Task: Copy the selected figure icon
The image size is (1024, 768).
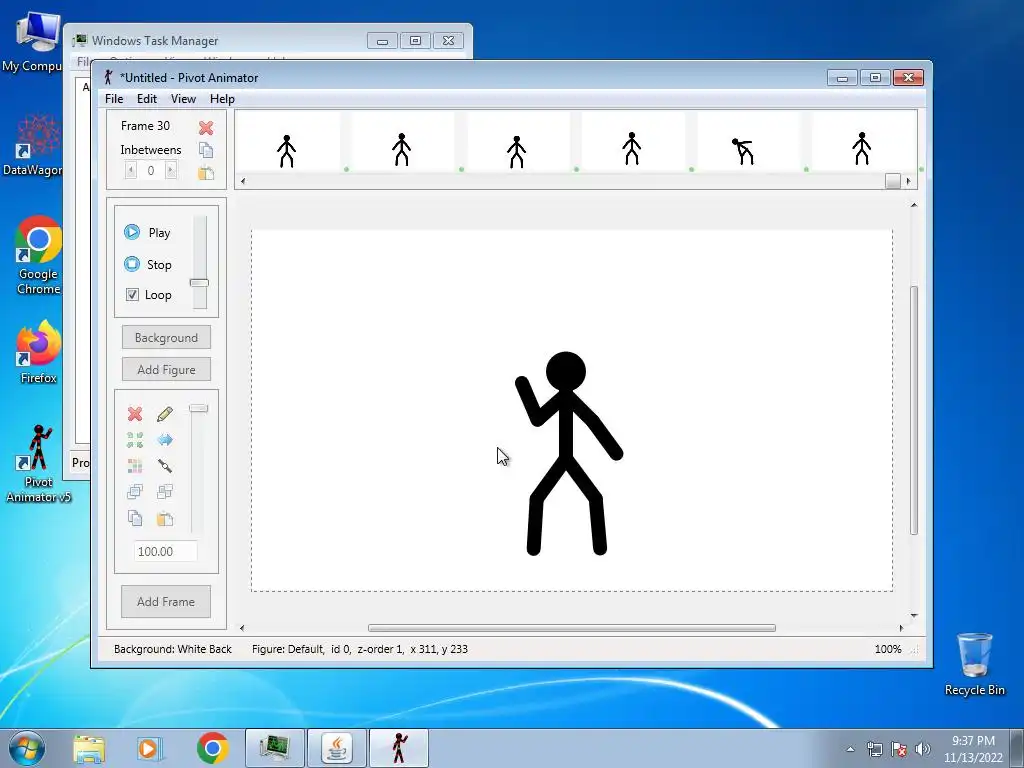Action: pyautogui.click(x=135, y=519)
